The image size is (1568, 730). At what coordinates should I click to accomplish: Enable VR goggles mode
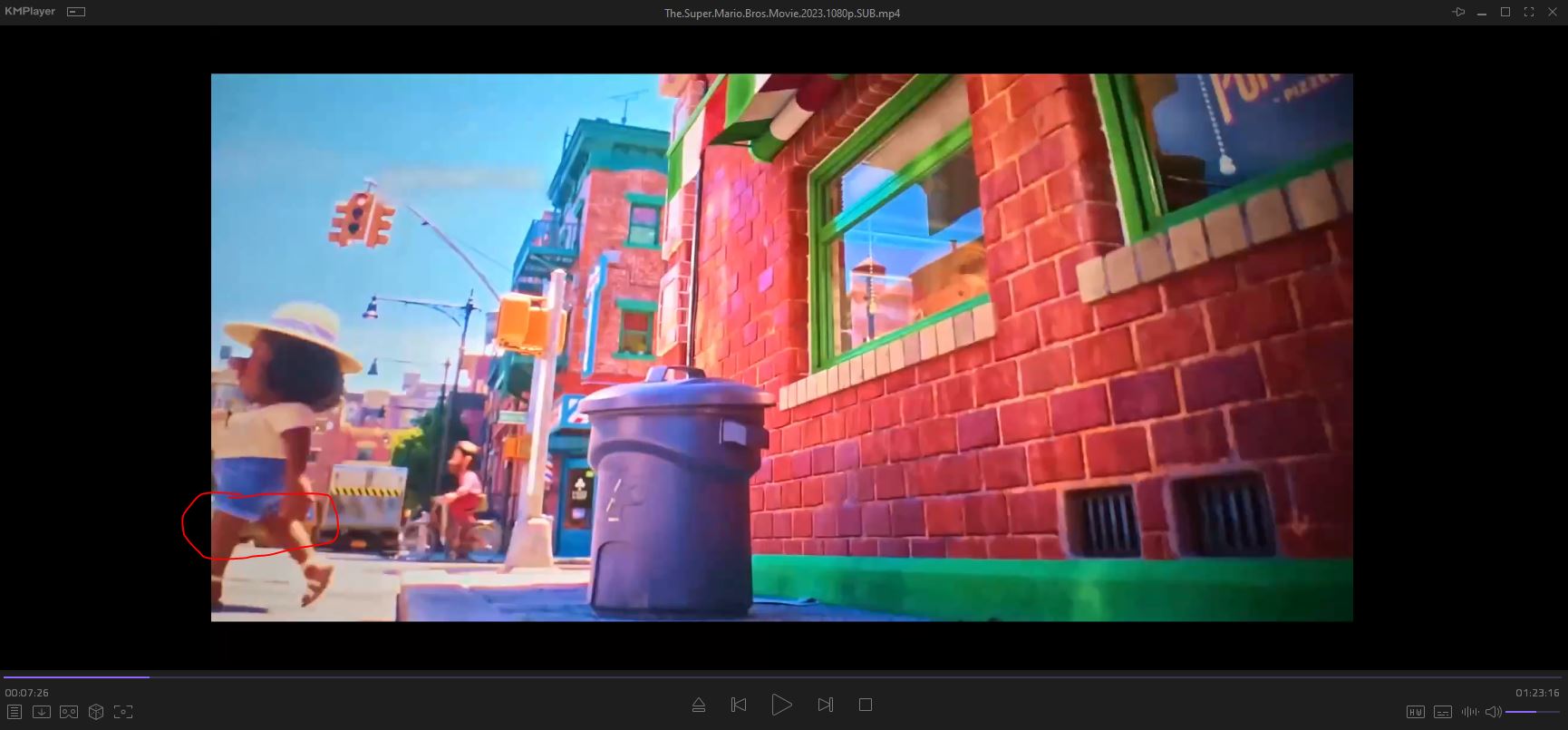69,712
